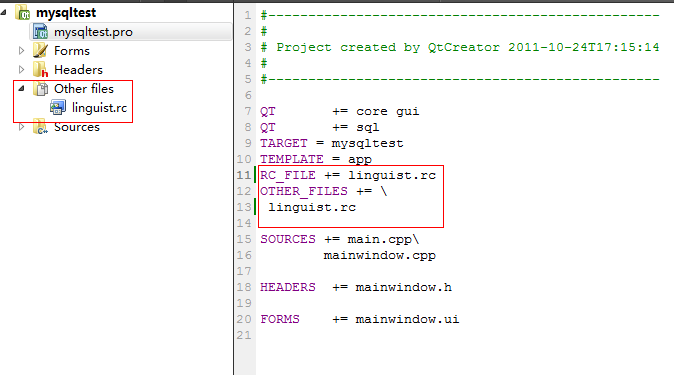Click the Headers folder icon

pyautogui.click(x=41, y=70)
